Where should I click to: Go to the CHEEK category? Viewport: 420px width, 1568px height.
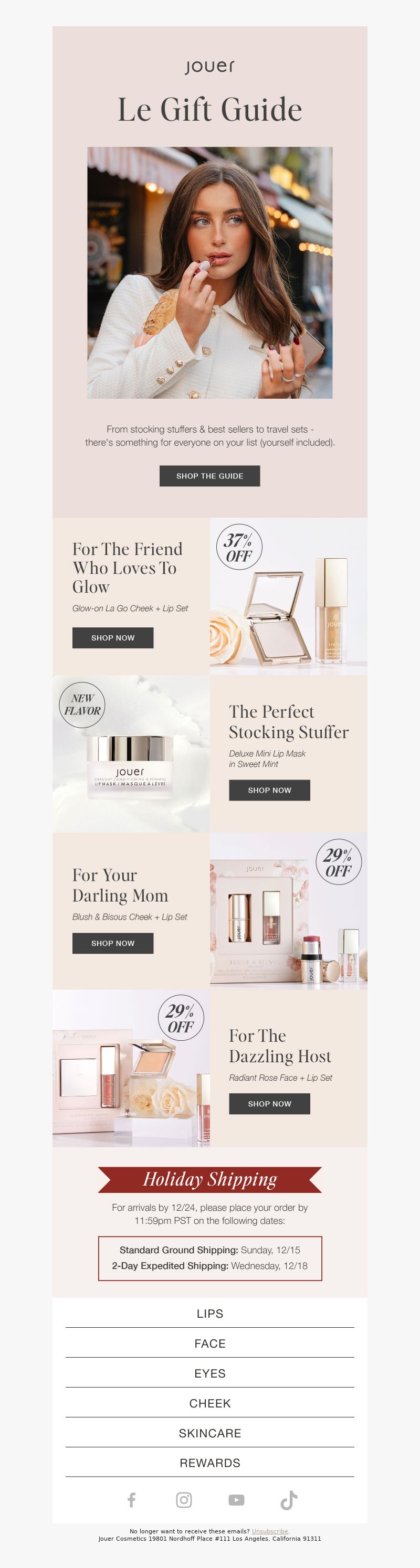[209, 1403]
